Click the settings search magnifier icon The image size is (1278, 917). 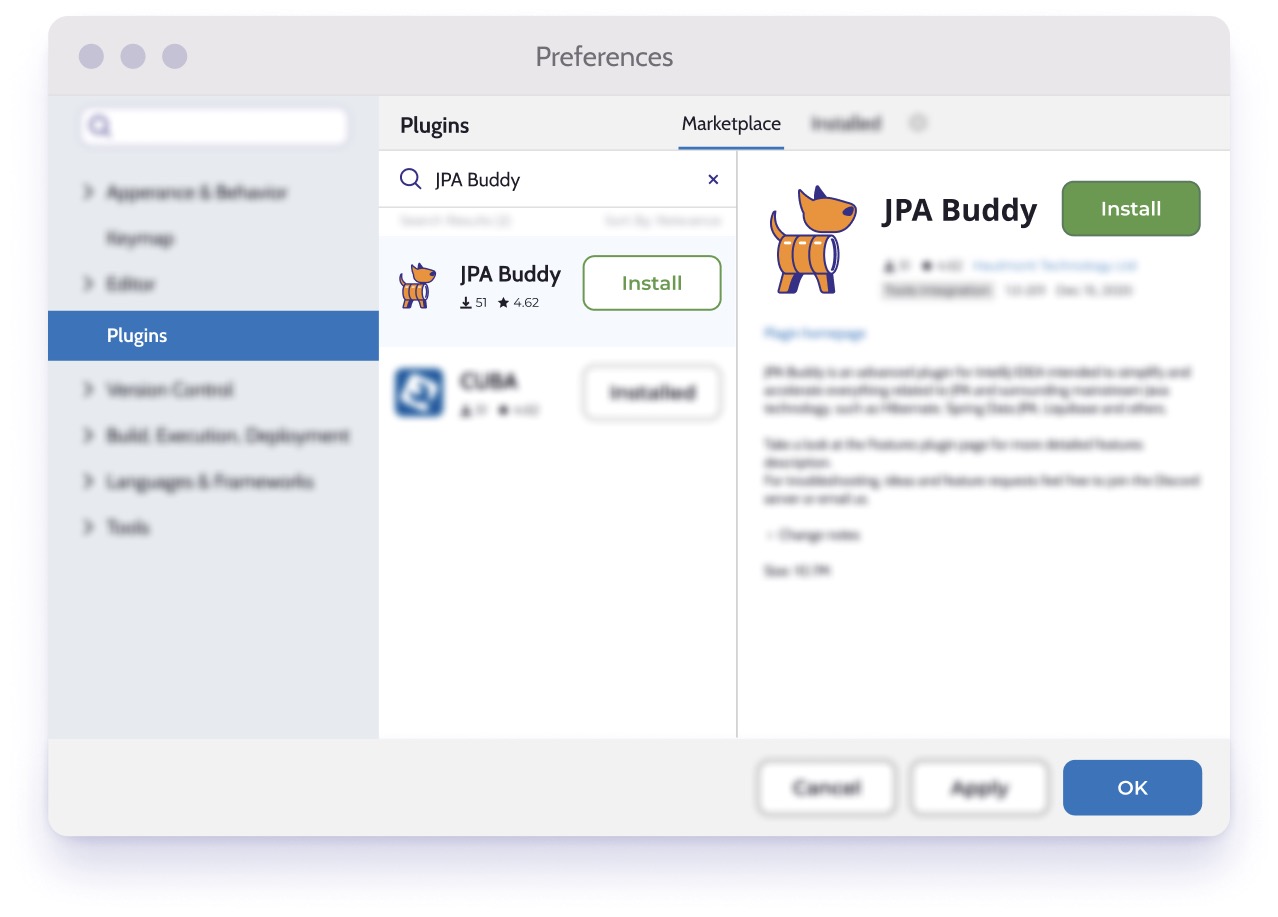click(99, 126)
